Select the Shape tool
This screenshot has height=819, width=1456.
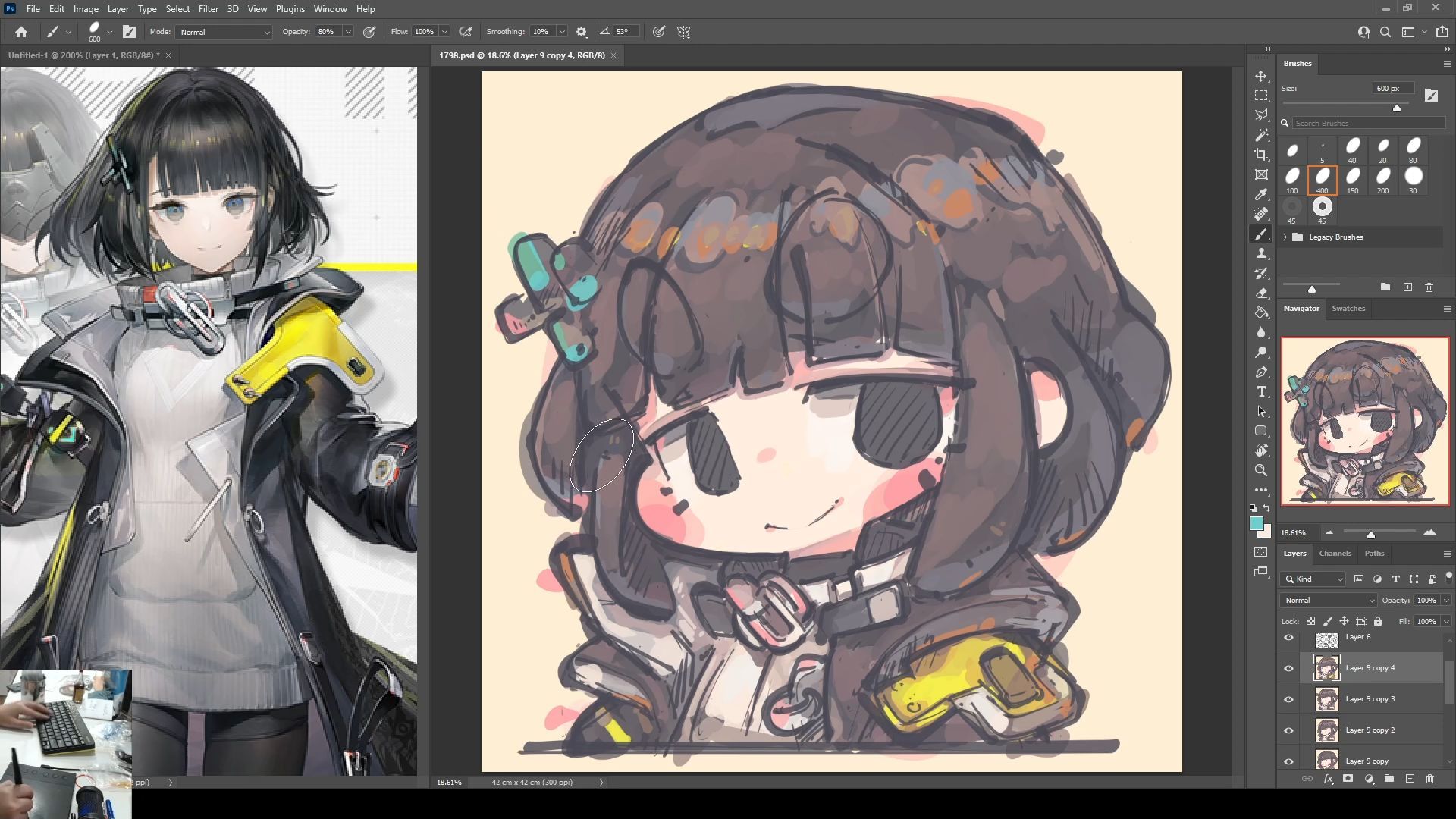point(1261,431)
